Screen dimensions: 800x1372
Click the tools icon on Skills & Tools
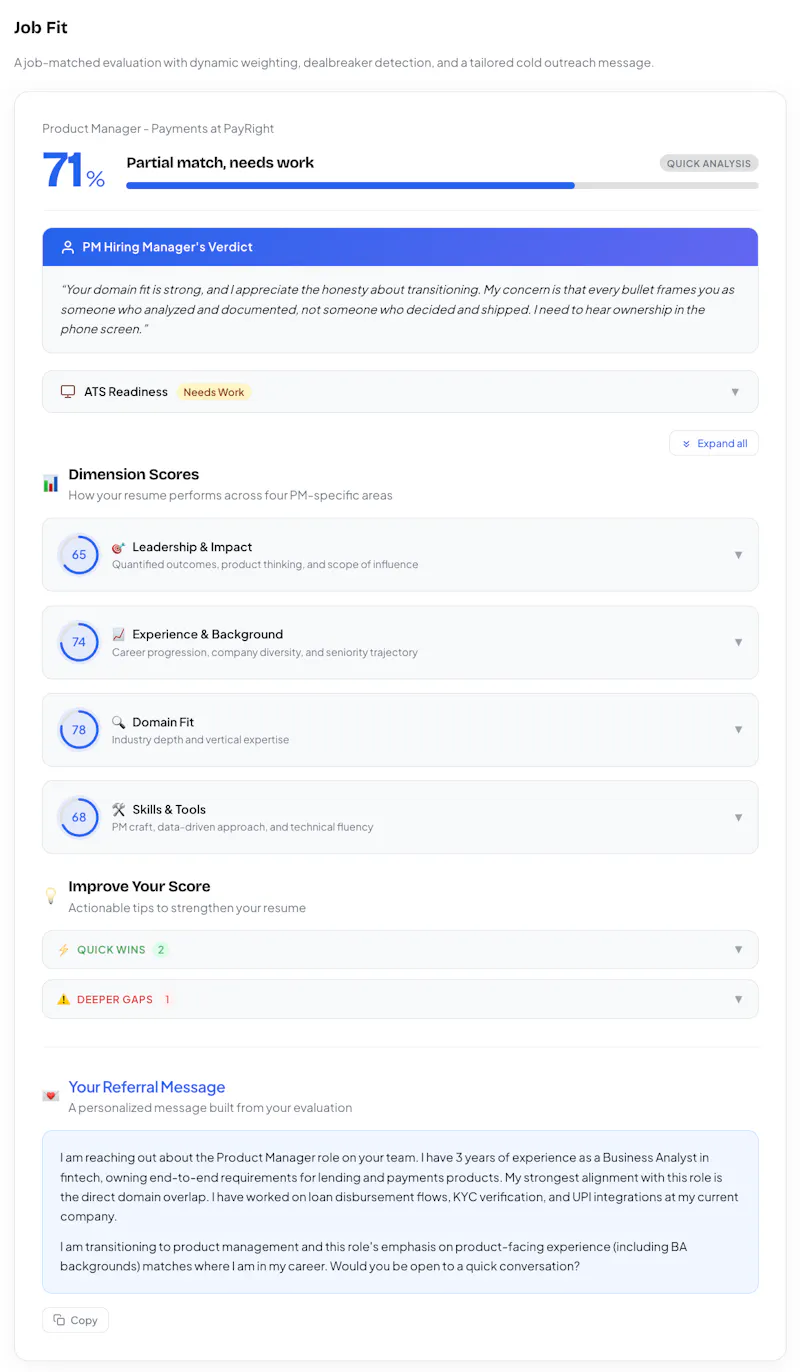click(x=119, y=809)
